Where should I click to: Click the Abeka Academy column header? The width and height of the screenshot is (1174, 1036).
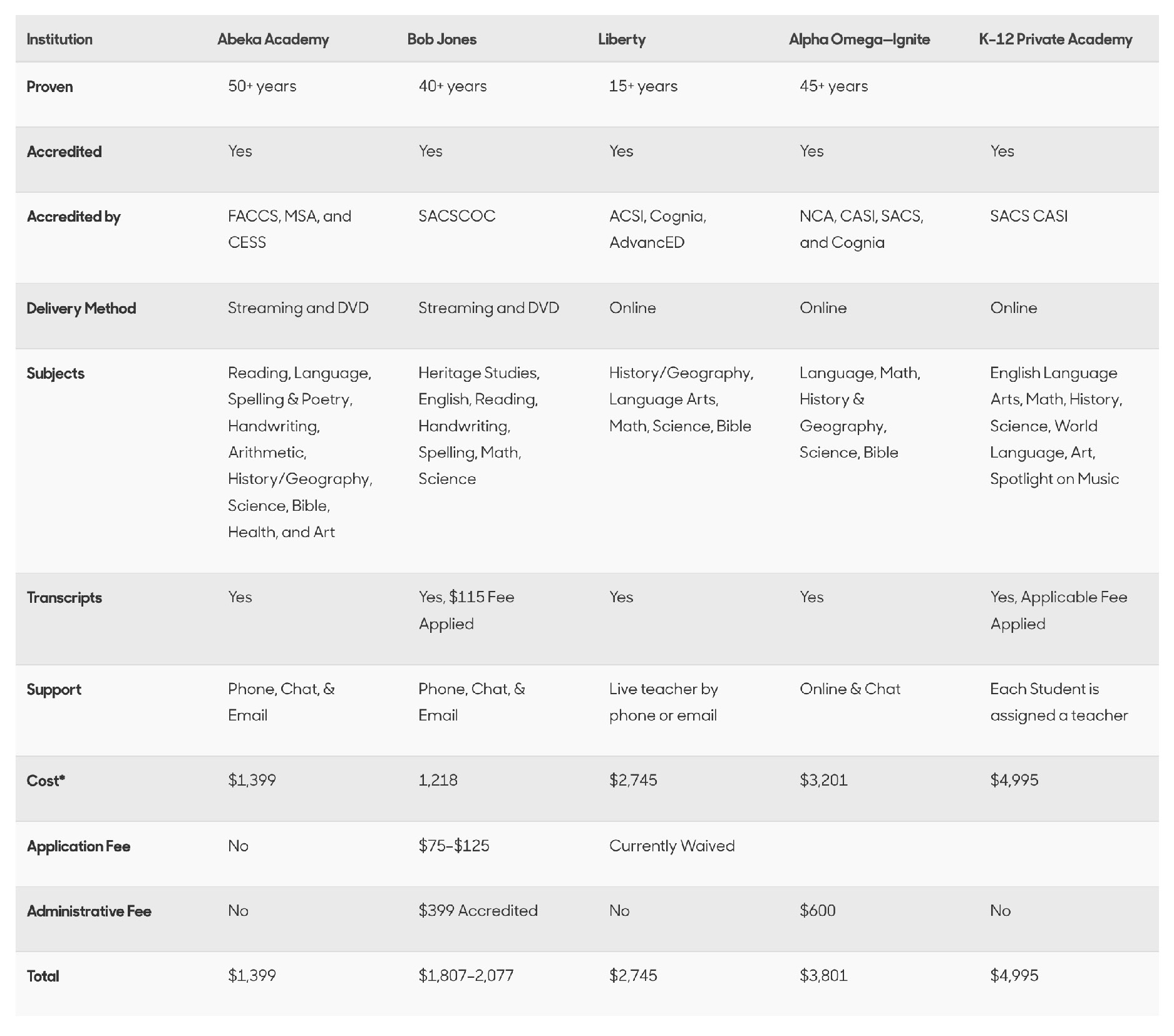[273, 39]
